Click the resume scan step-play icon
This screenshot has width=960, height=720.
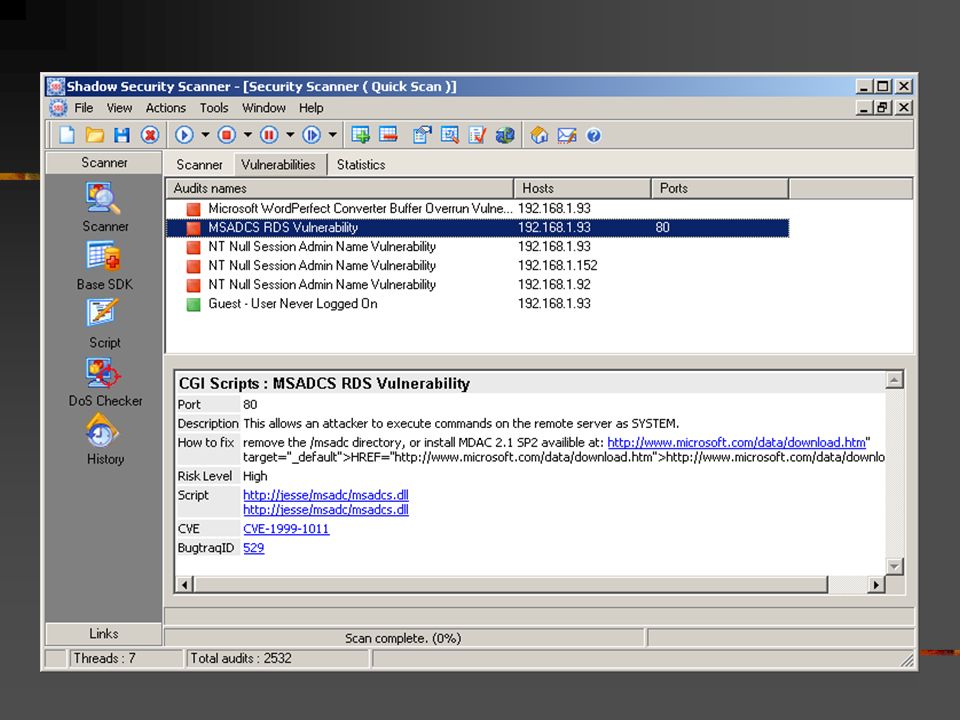[x=312, y=135]
